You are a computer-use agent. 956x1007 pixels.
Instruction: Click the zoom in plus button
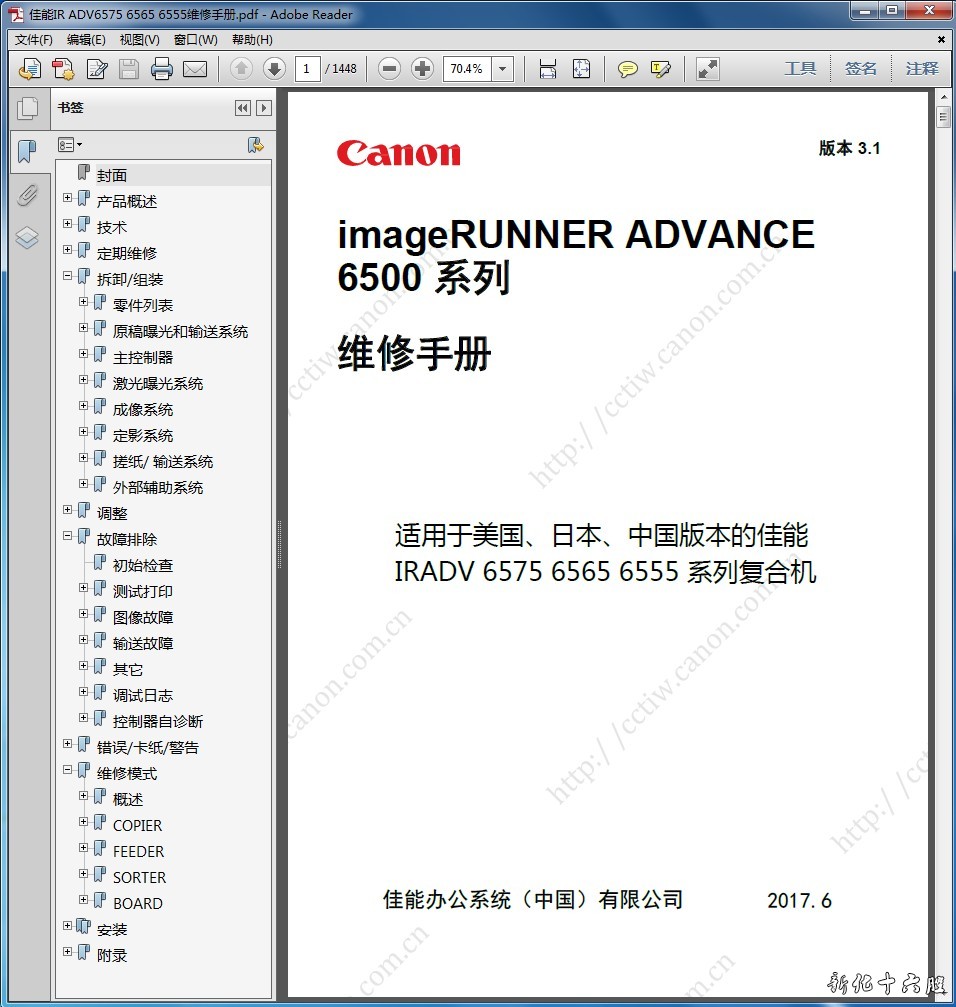(x=423, y=69)
